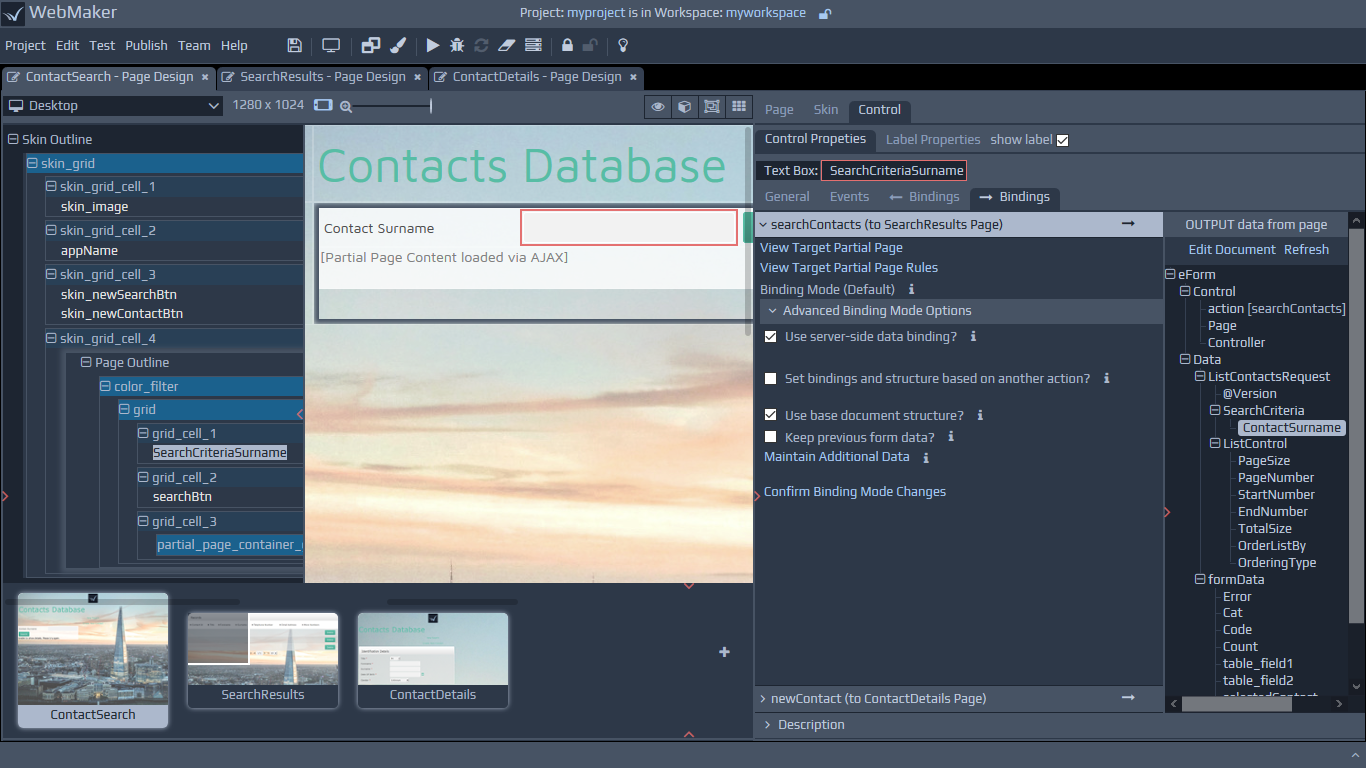Click the Run play icon in toolbar
Screen dimensions: 1366x768
(x=432, y=45)
